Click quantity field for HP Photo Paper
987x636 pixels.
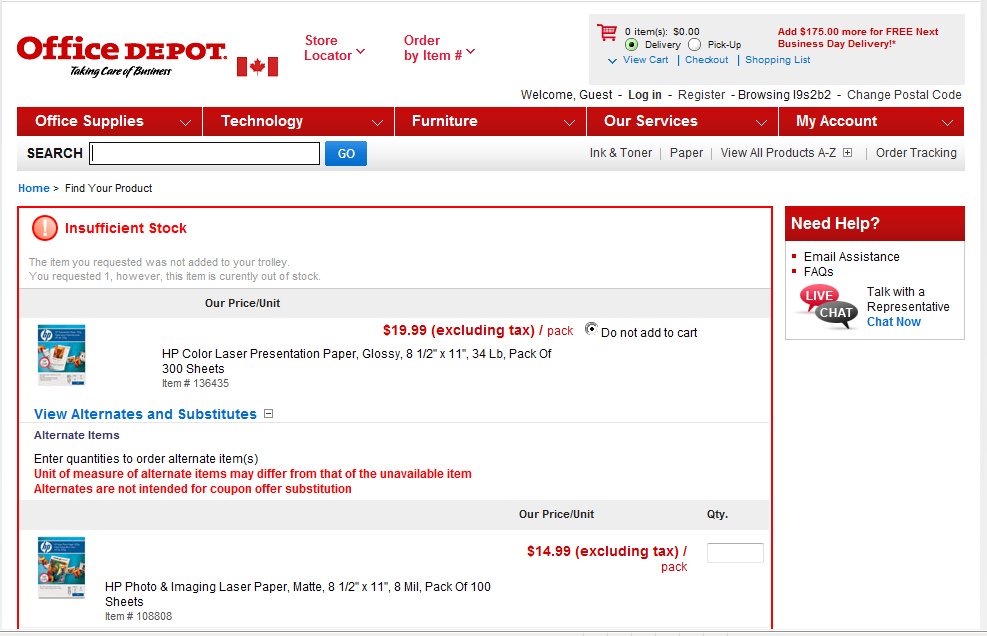point(735,553)
